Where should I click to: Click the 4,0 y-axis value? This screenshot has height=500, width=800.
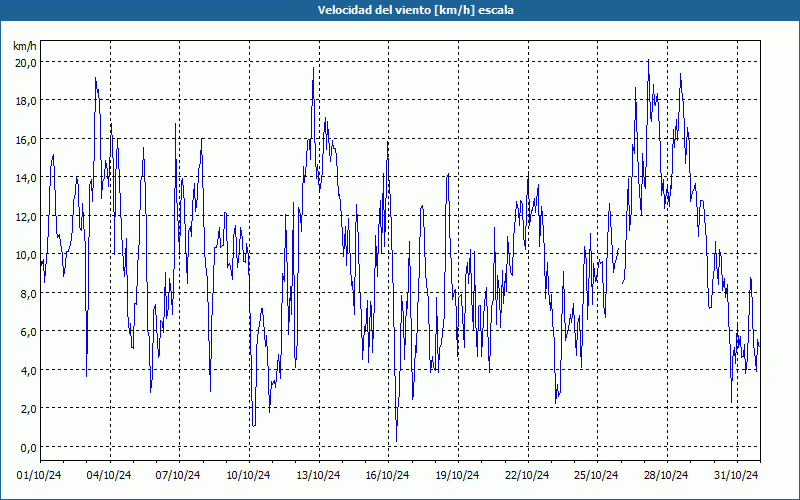[x=29, y=371]
